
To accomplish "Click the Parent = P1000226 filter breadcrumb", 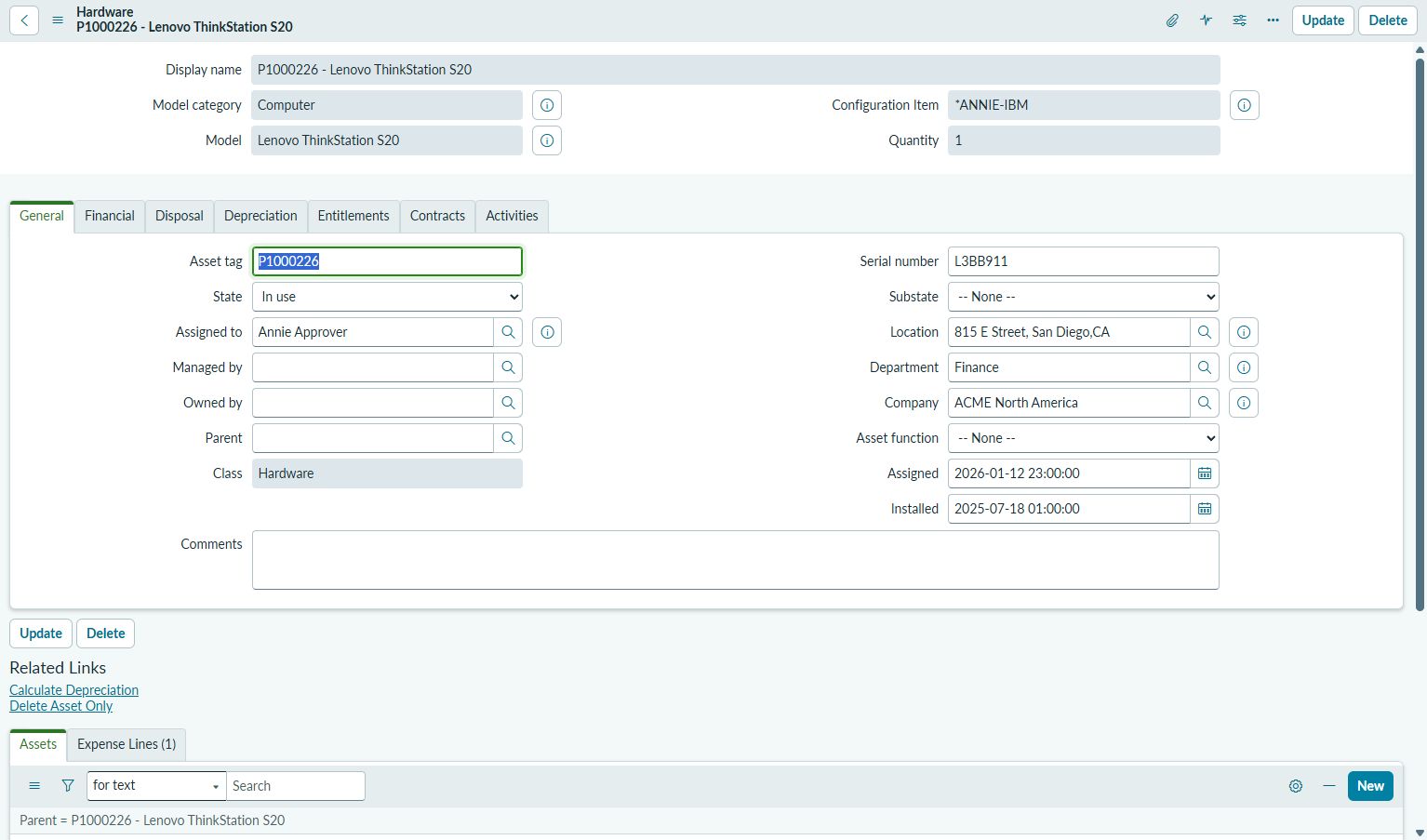I will click(153, 820).
